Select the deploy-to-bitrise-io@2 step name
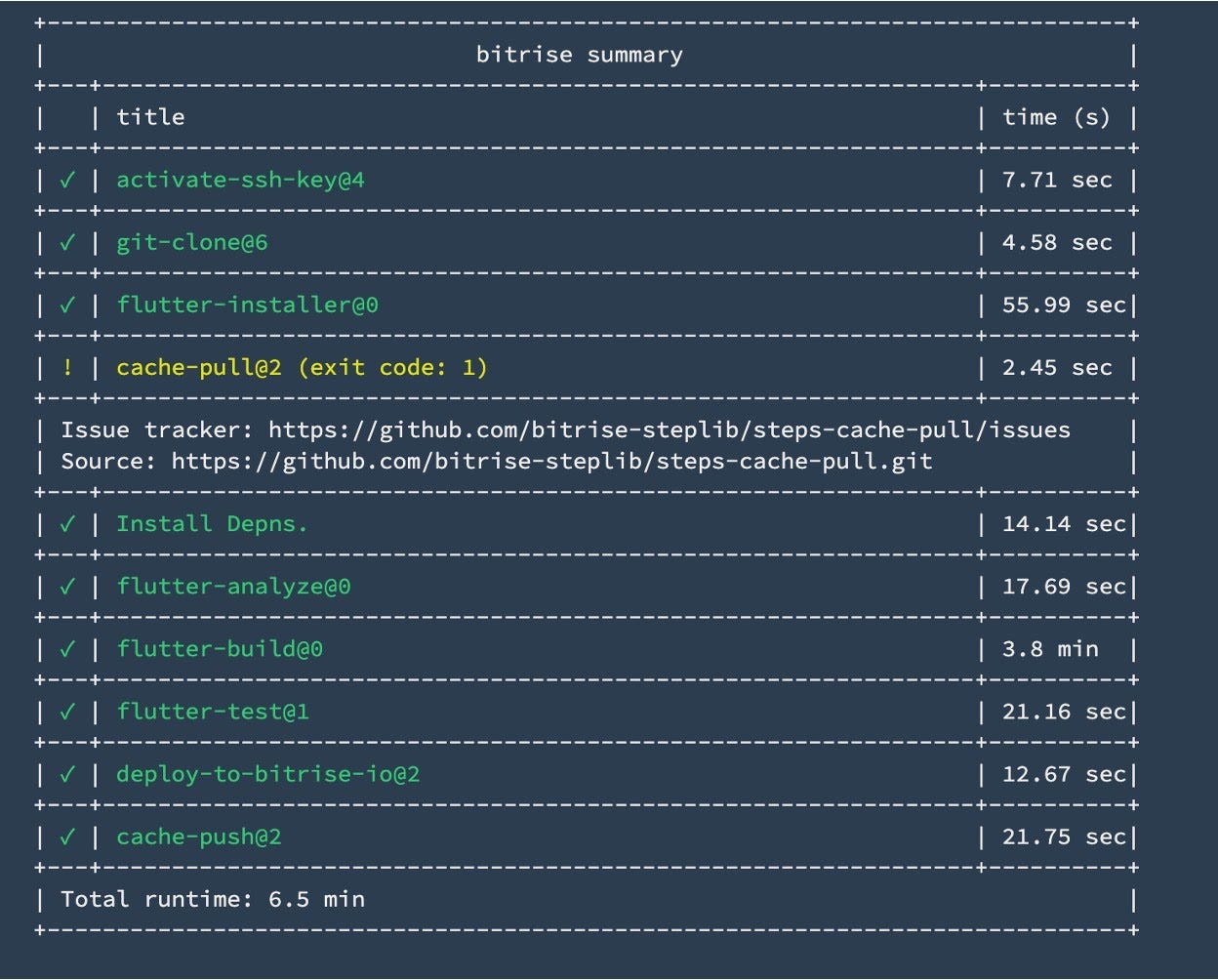Screen dimensions: 1218x980 point(267,774)
